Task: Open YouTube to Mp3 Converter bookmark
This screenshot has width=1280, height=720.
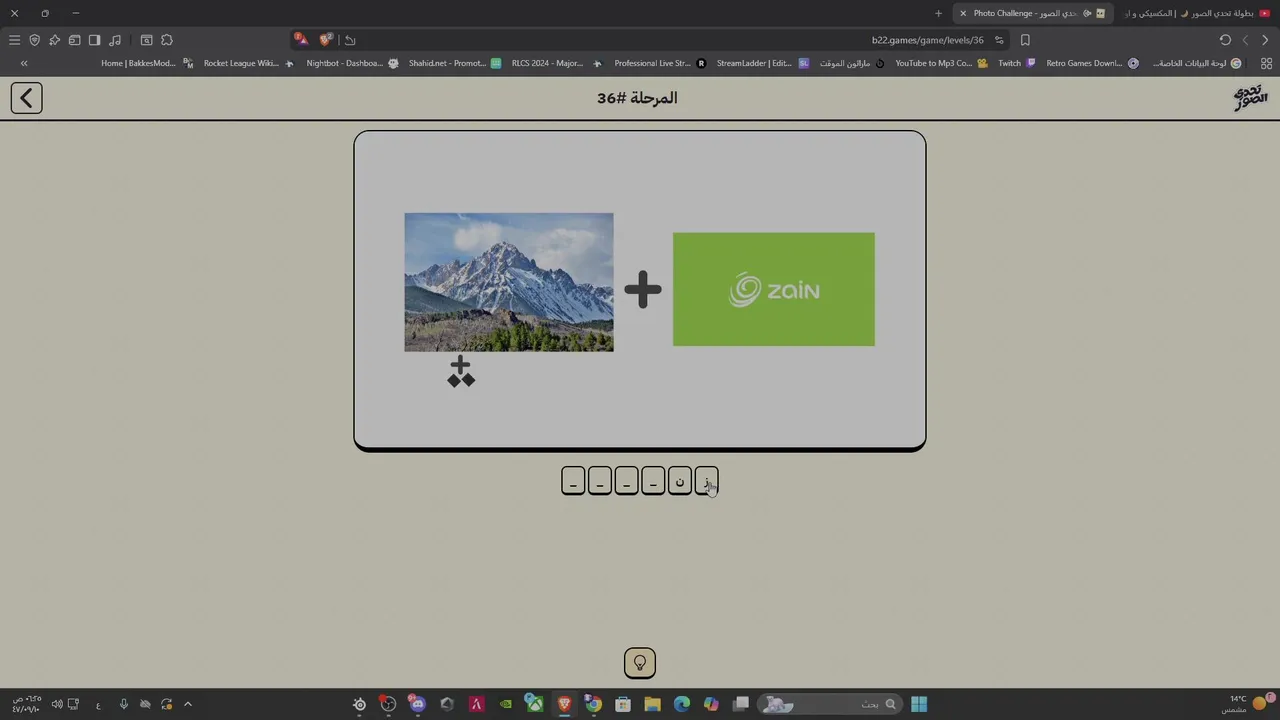Action: (x=941, y=63)
